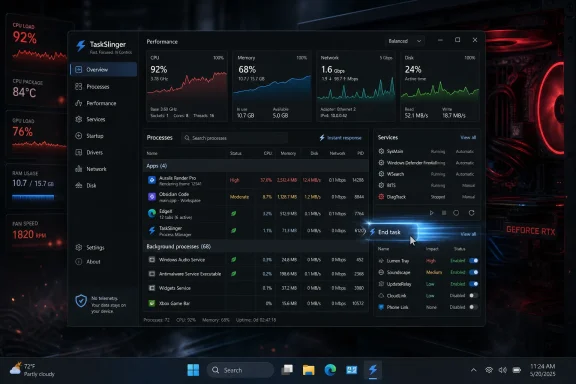Click the volume speaker tray icon
This screenshot has height=384, width=576.
click(502, 370)
